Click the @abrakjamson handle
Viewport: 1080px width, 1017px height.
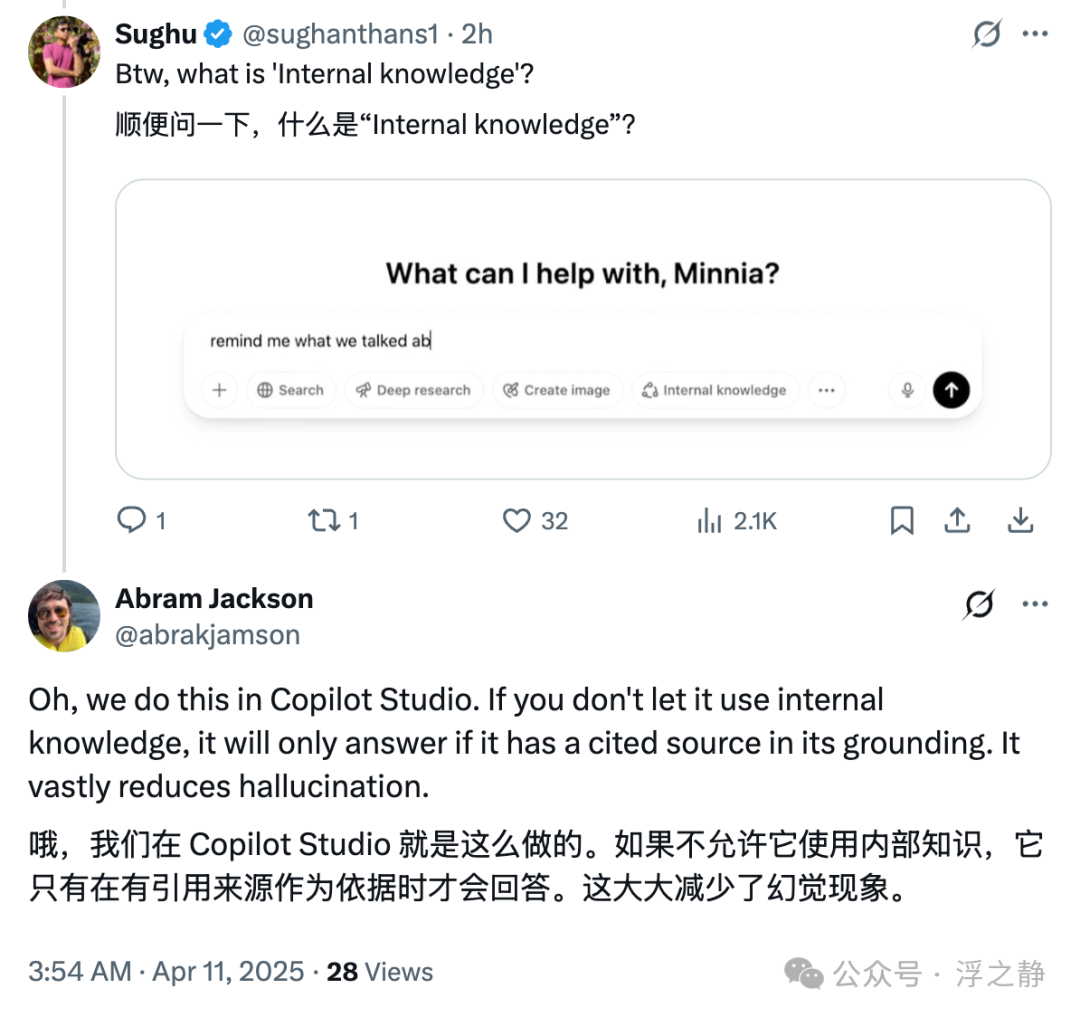(208, 634)
